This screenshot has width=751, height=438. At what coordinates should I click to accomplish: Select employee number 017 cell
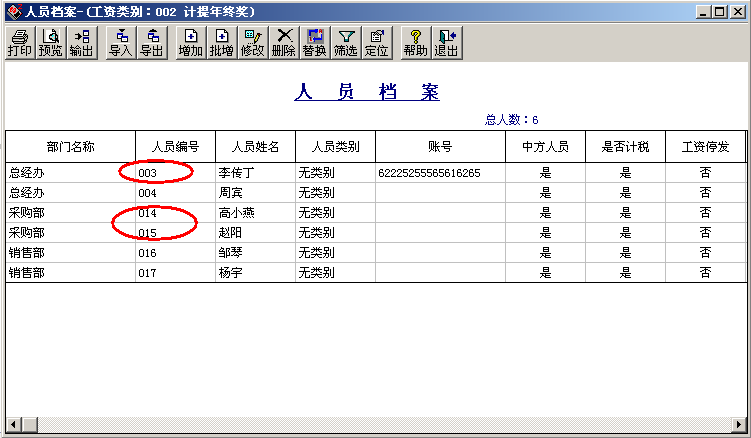175,273
